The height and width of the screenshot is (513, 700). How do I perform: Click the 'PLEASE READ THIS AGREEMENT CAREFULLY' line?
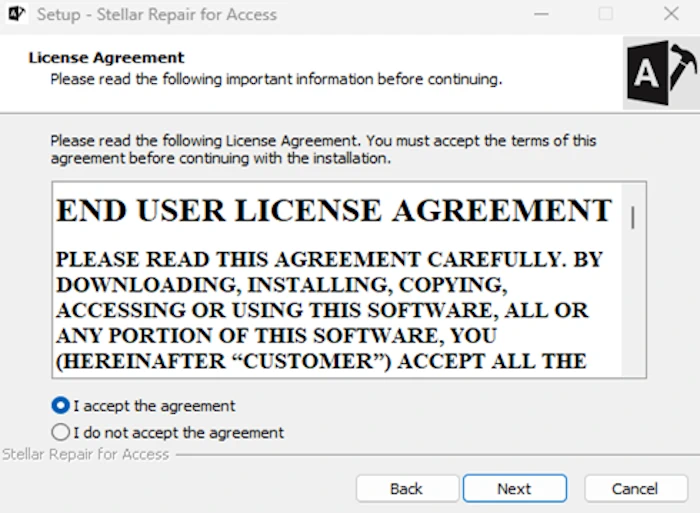pos(329,260)
